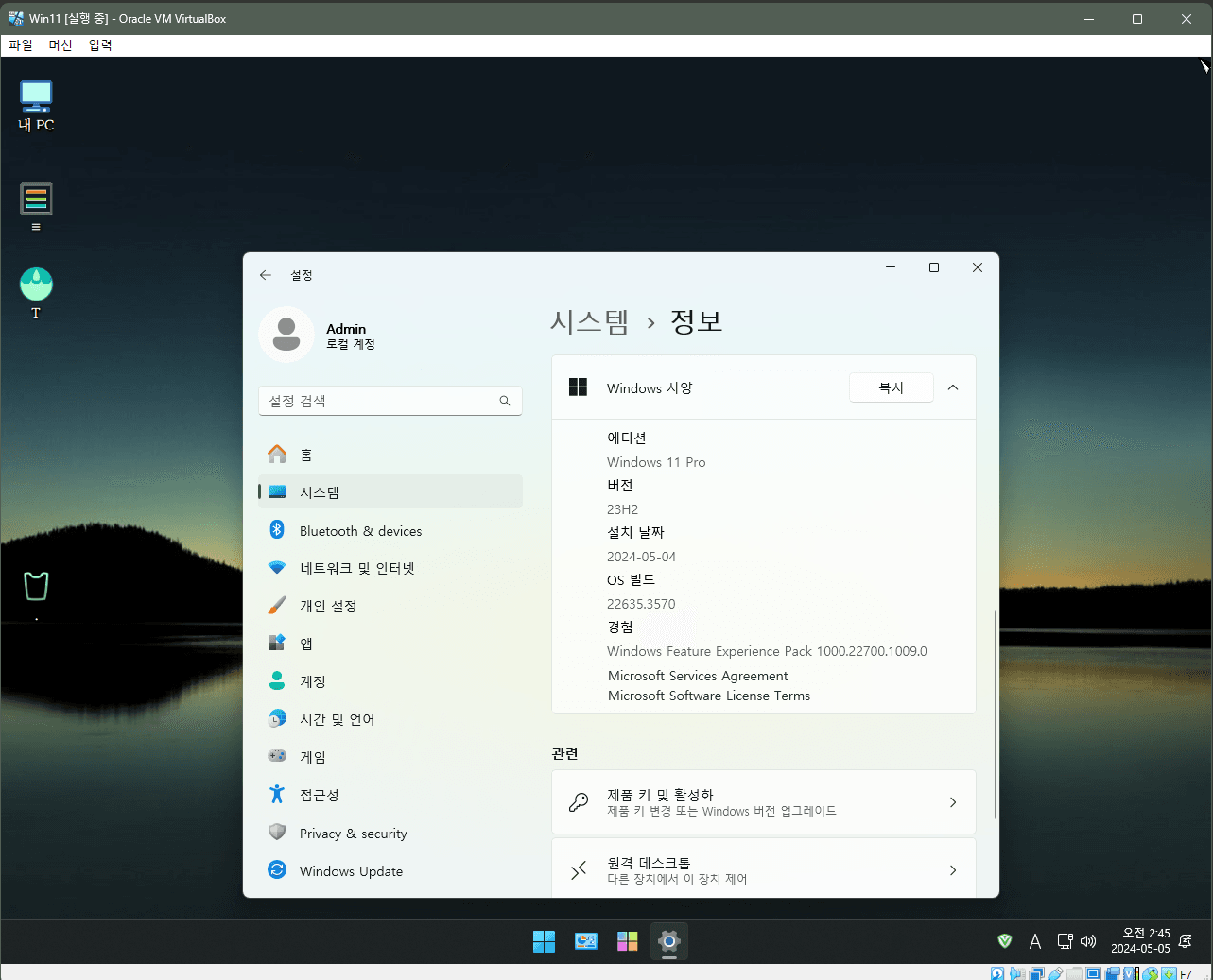1213x980 pixels.
Task: Click the Settings window vertical scrollbar
Action: click(996, 714)
